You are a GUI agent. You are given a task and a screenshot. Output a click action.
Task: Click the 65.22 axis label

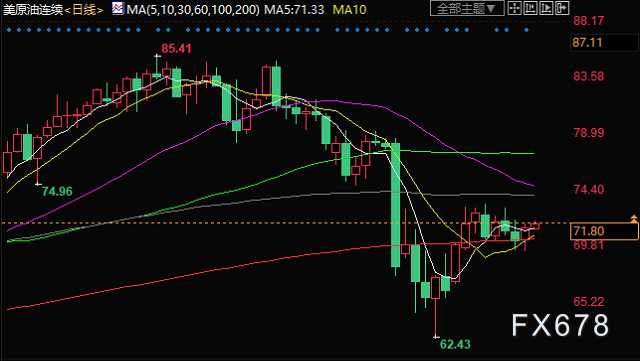coord(588,302)
